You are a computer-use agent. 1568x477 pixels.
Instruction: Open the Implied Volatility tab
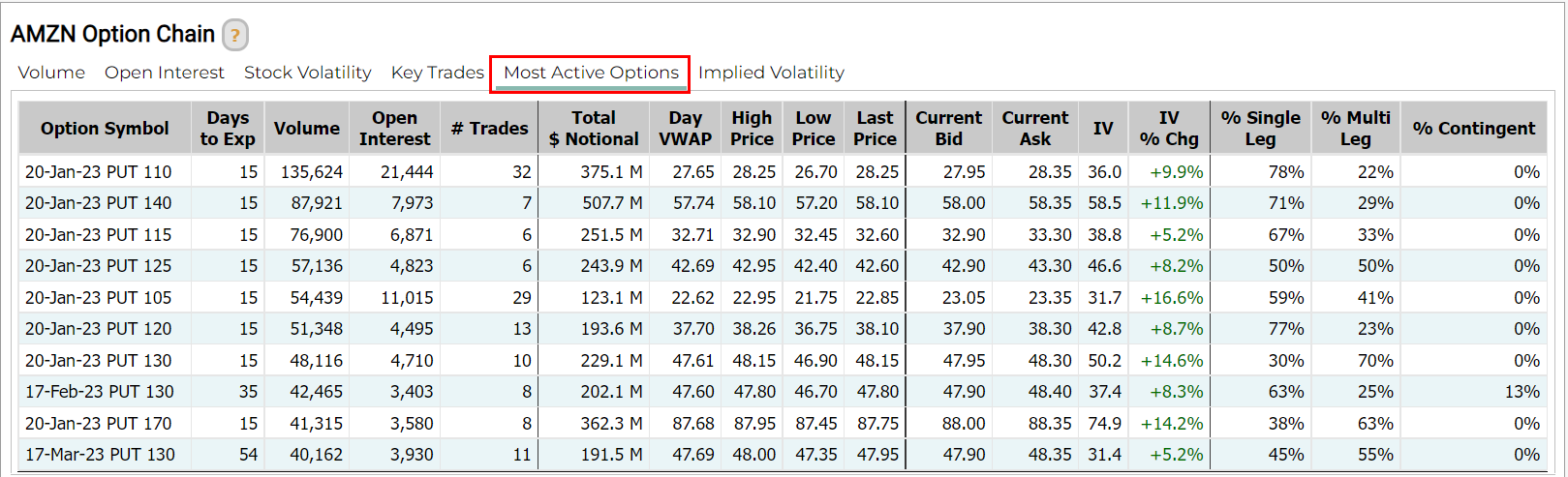coord(771,73)
